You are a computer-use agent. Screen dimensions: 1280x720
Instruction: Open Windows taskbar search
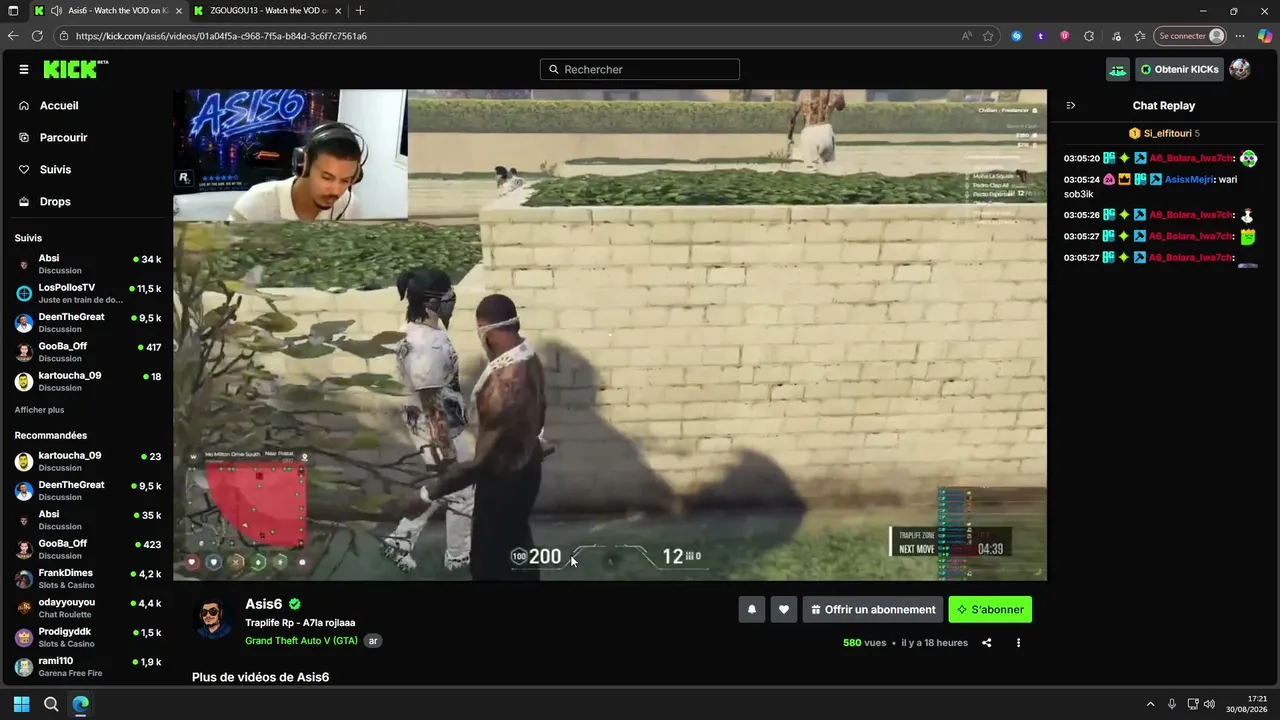pyautogui.click(x=51, y=704)
